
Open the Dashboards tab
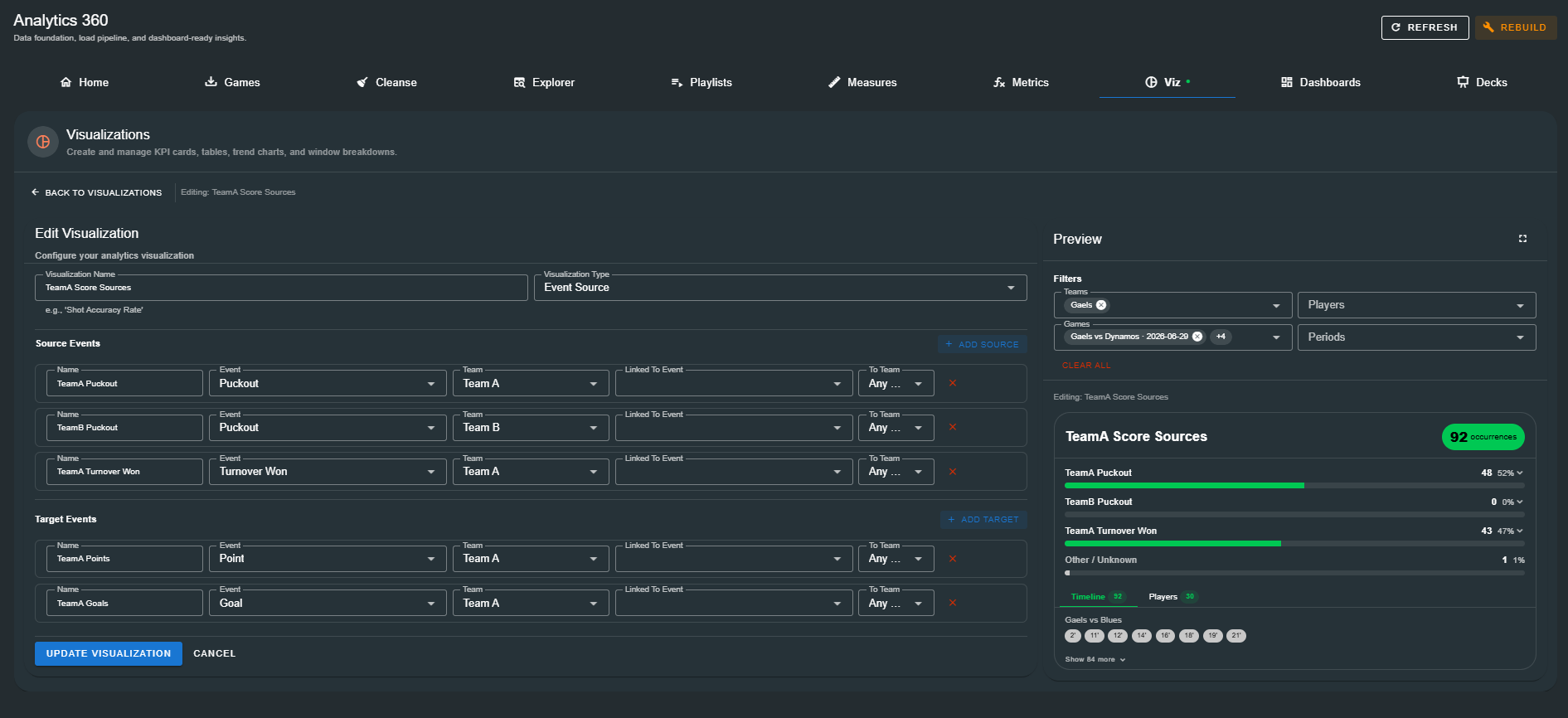pos(1321,82)
